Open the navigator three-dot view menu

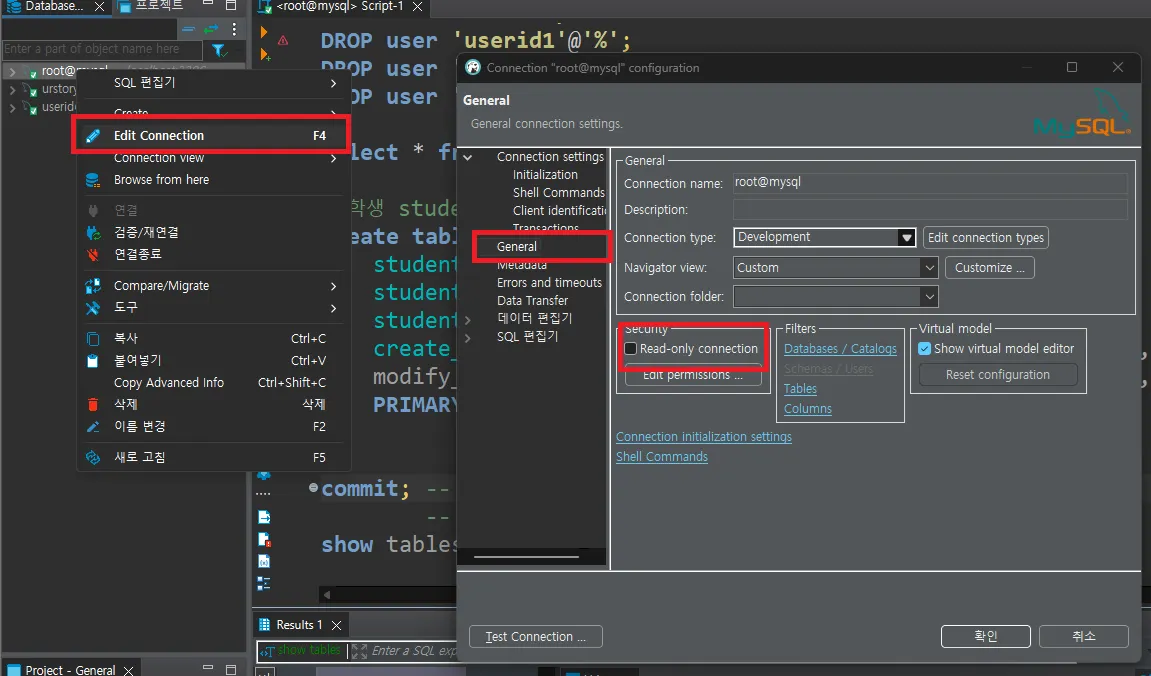click(234, 30)
